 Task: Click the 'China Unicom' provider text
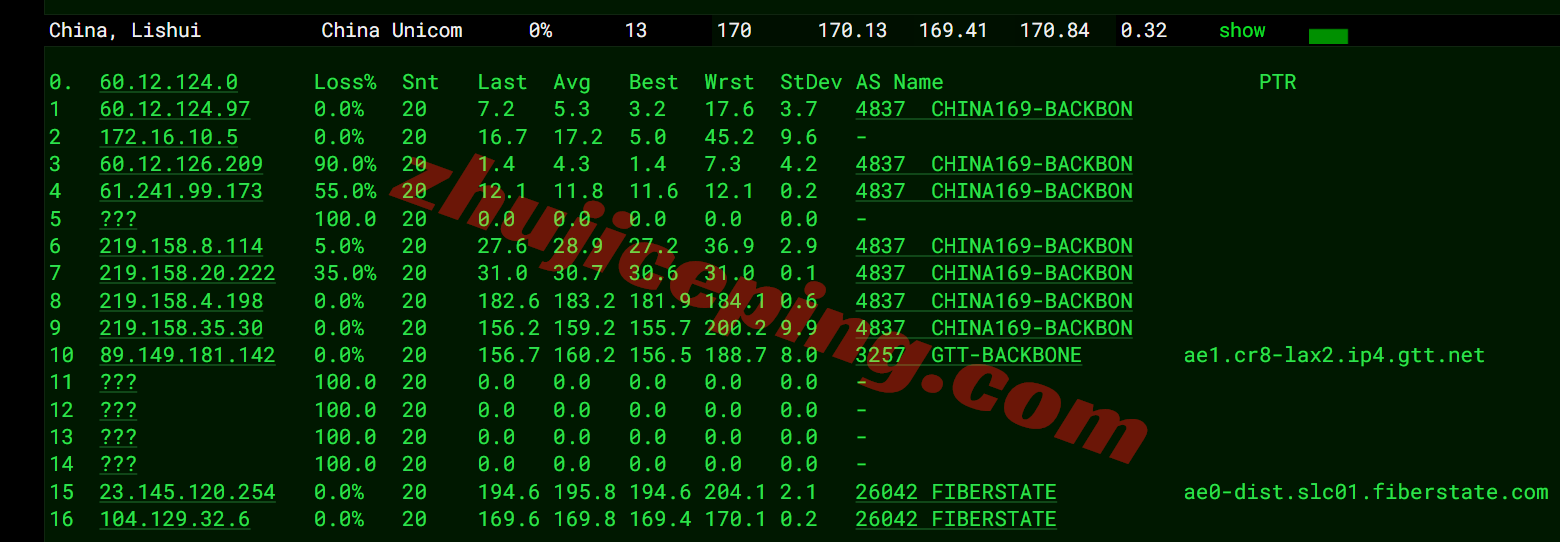pyautogui.click(x=392, y=31)
